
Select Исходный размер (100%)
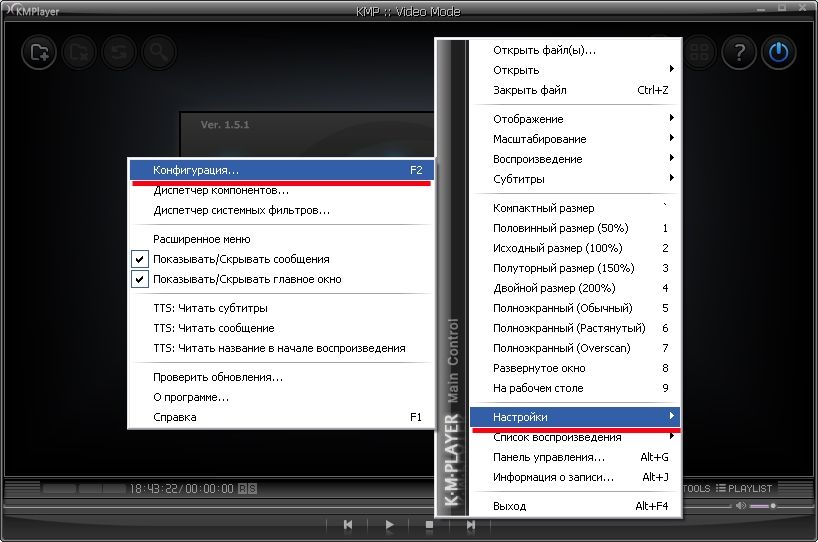click(575, 248)
